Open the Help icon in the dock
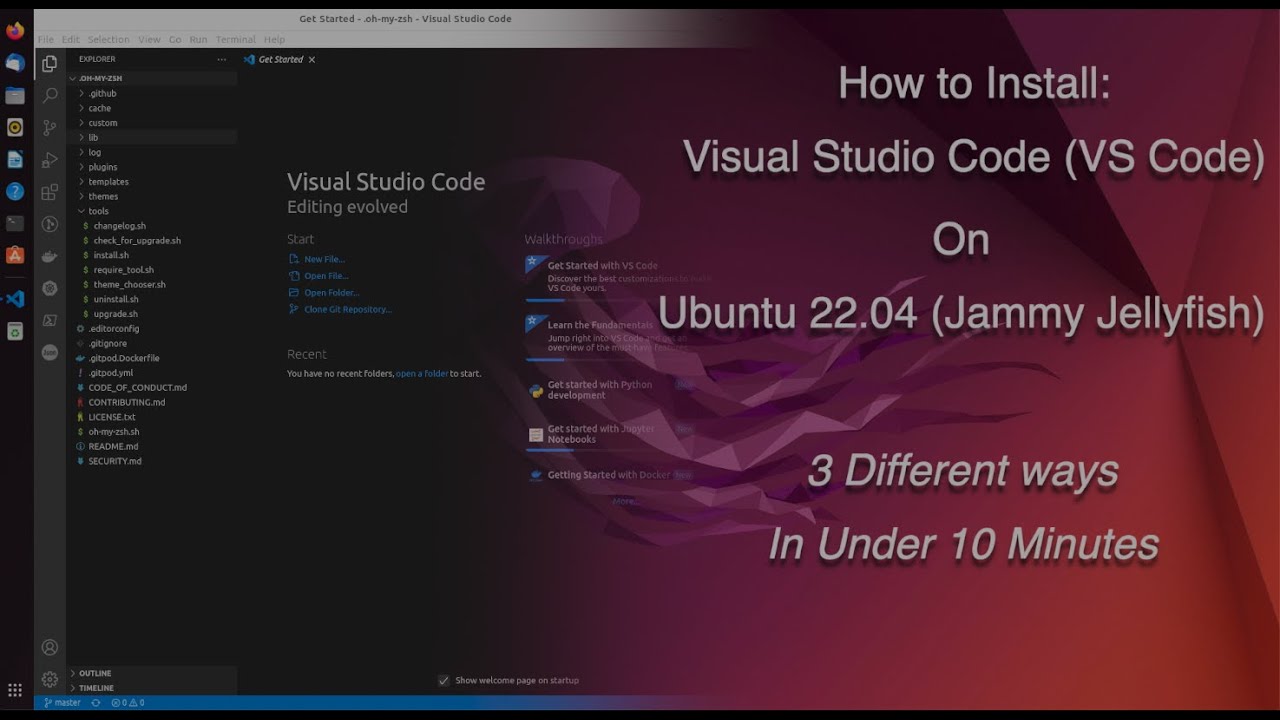1280x720 pixels. click(15, 191)
